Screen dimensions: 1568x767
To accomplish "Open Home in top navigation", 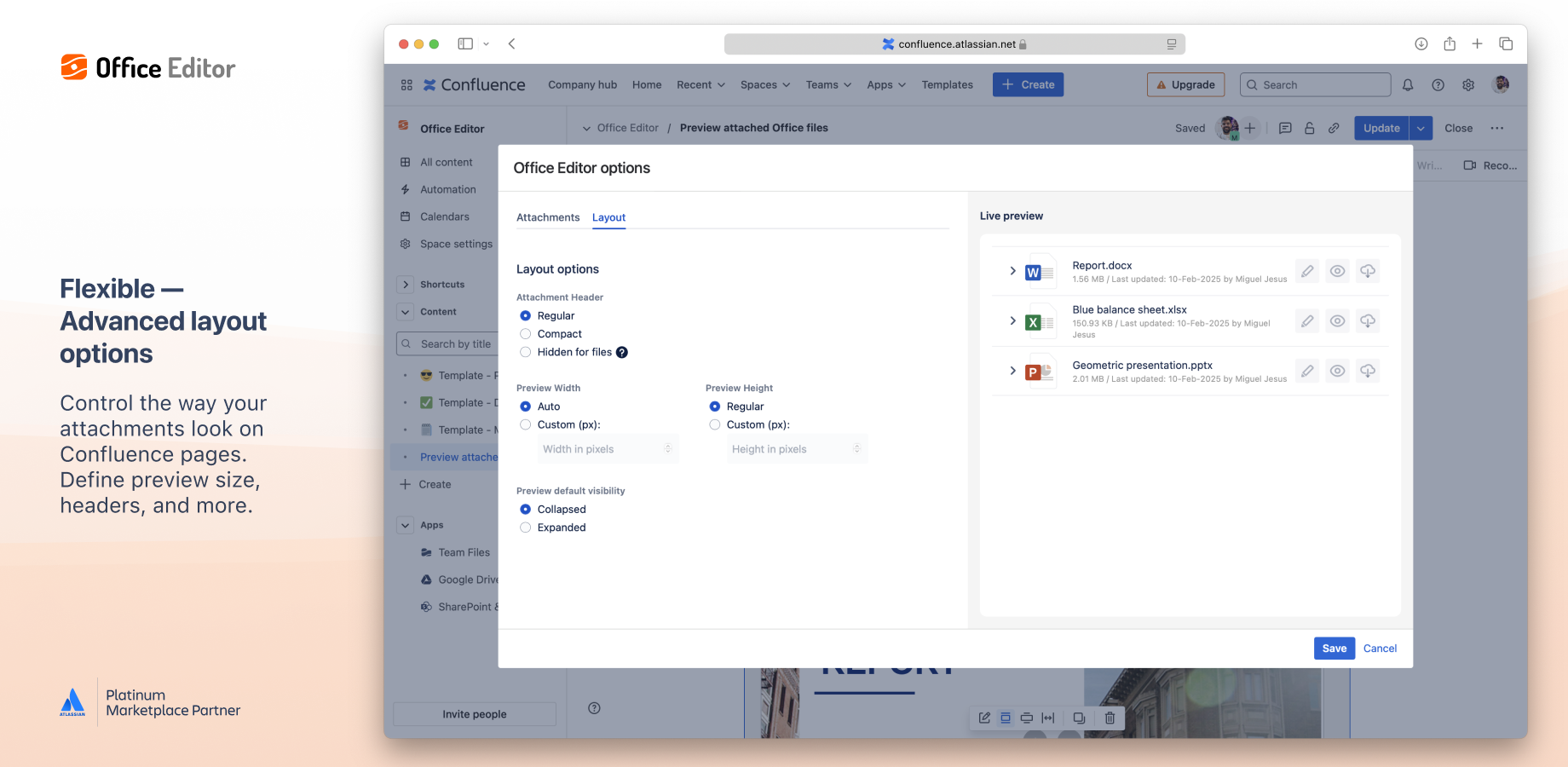I will [647, 84].
